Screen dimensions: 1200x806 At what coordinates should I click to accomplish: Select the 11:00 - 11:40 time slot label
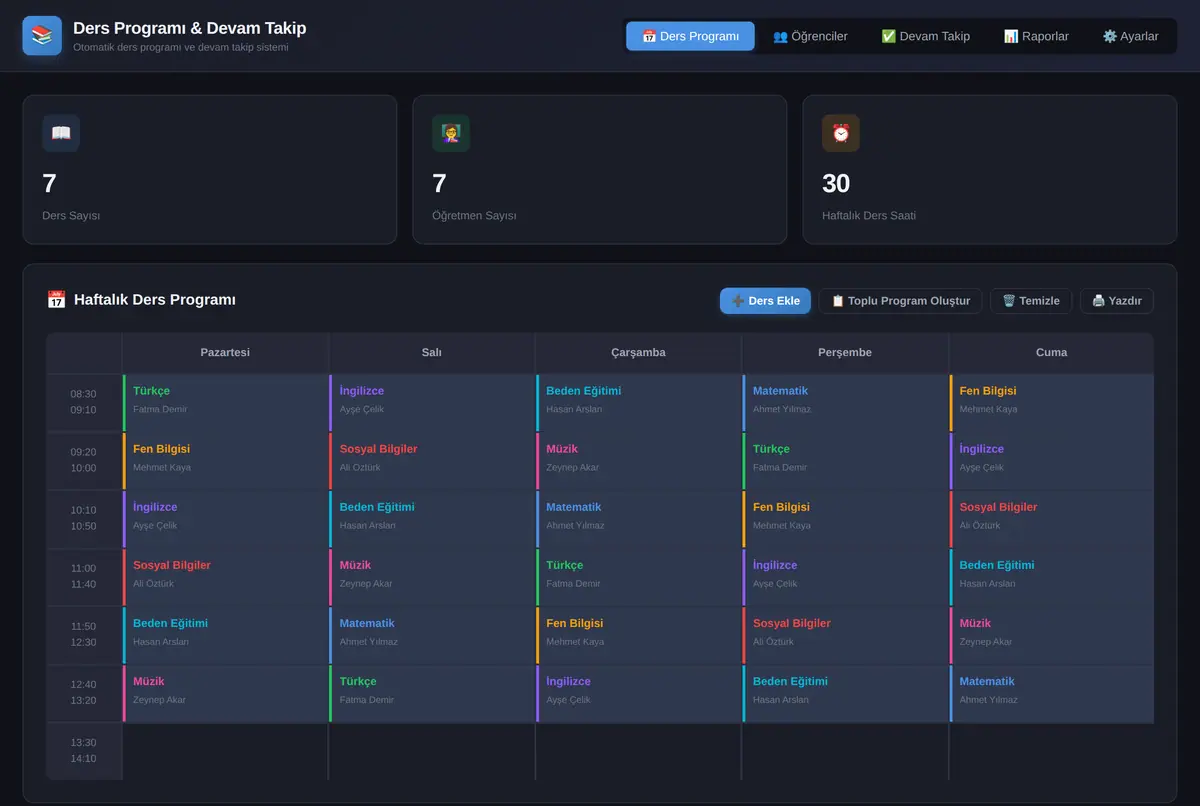pyautogui.click(x=84, y=576)
